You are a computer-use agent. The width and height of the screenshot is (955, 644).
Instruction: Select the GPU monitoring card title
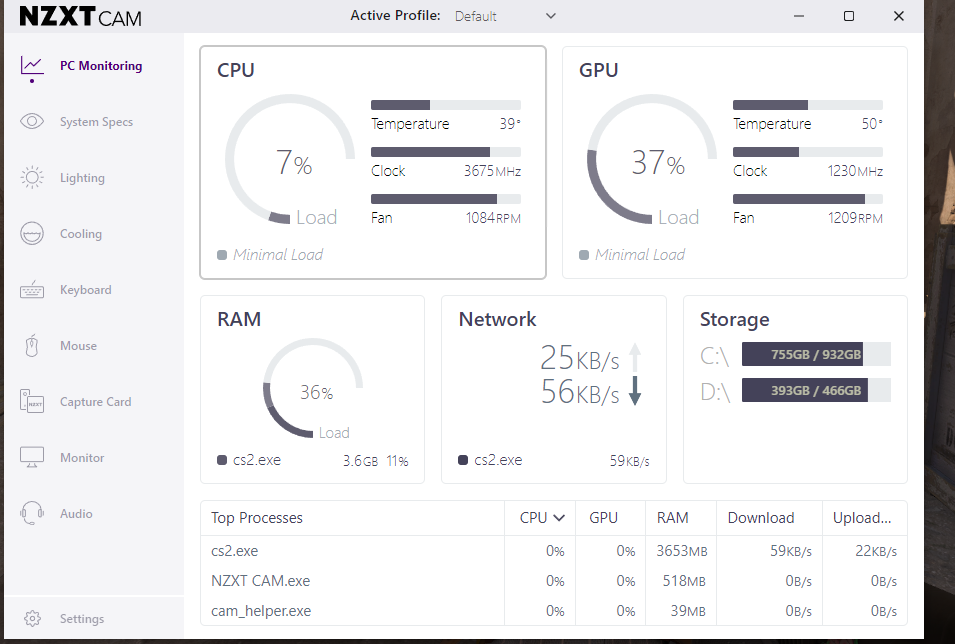coord(599,70)
